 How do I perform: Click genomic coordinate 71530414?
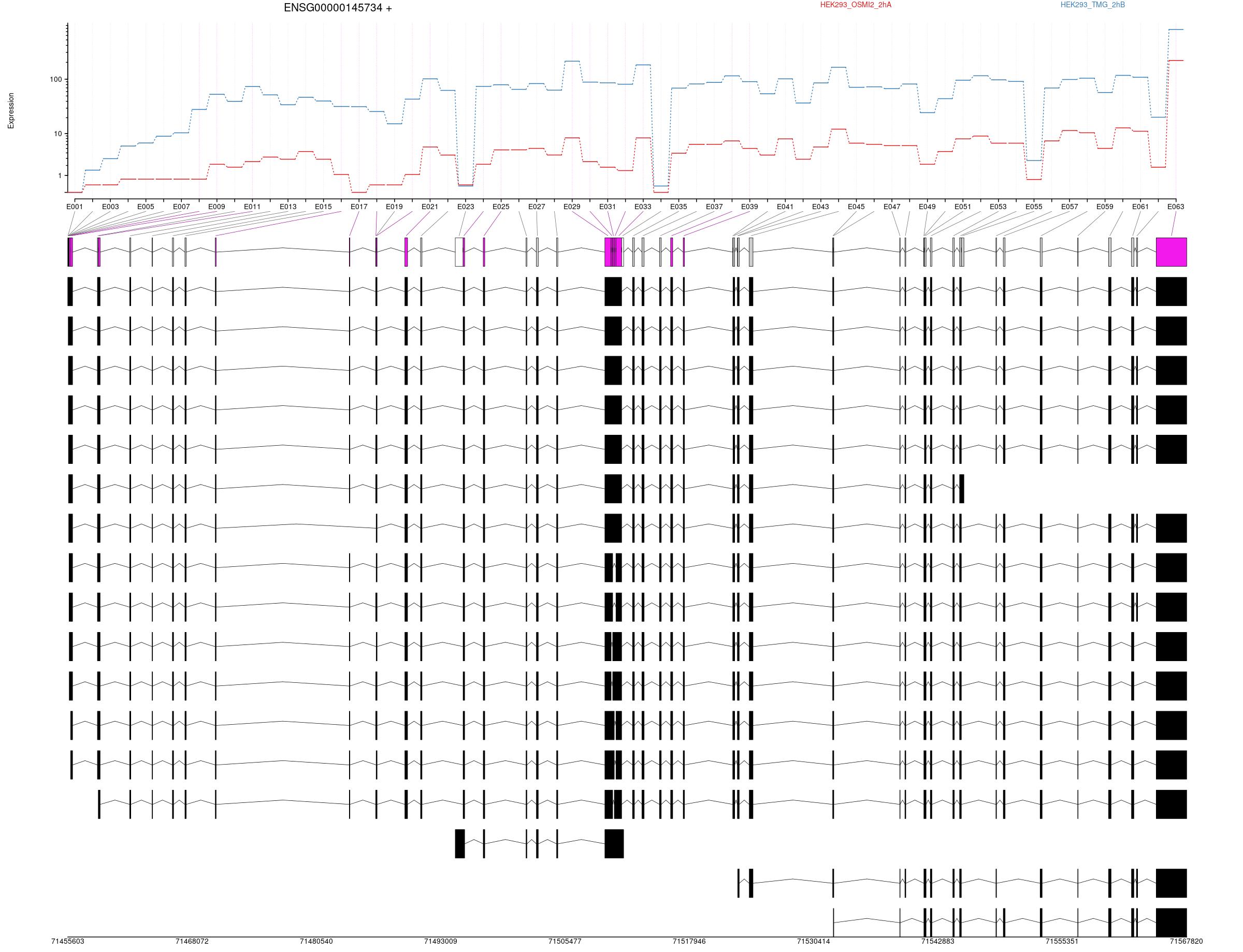(813, 941)
